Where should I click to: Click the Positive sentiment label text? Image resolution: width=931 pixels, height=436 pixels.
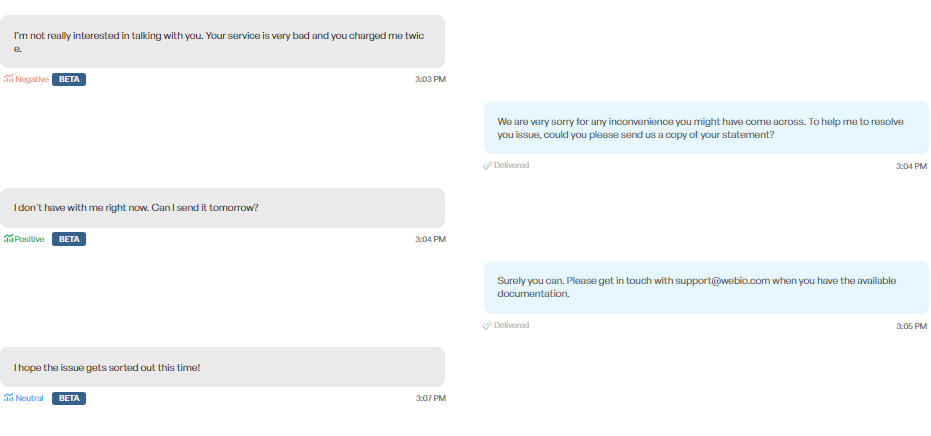coord(30,239)
